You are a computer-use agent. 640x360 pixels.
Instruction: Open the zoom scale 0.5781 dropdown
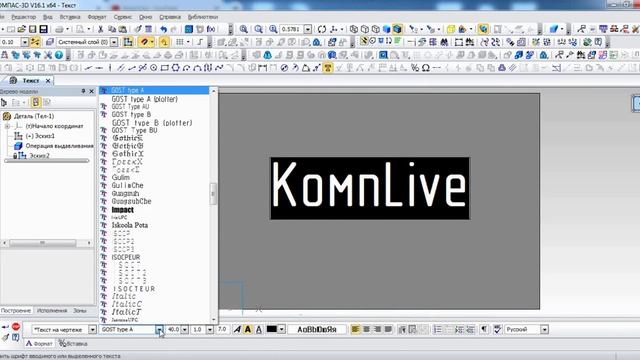[x=308, y=29]
